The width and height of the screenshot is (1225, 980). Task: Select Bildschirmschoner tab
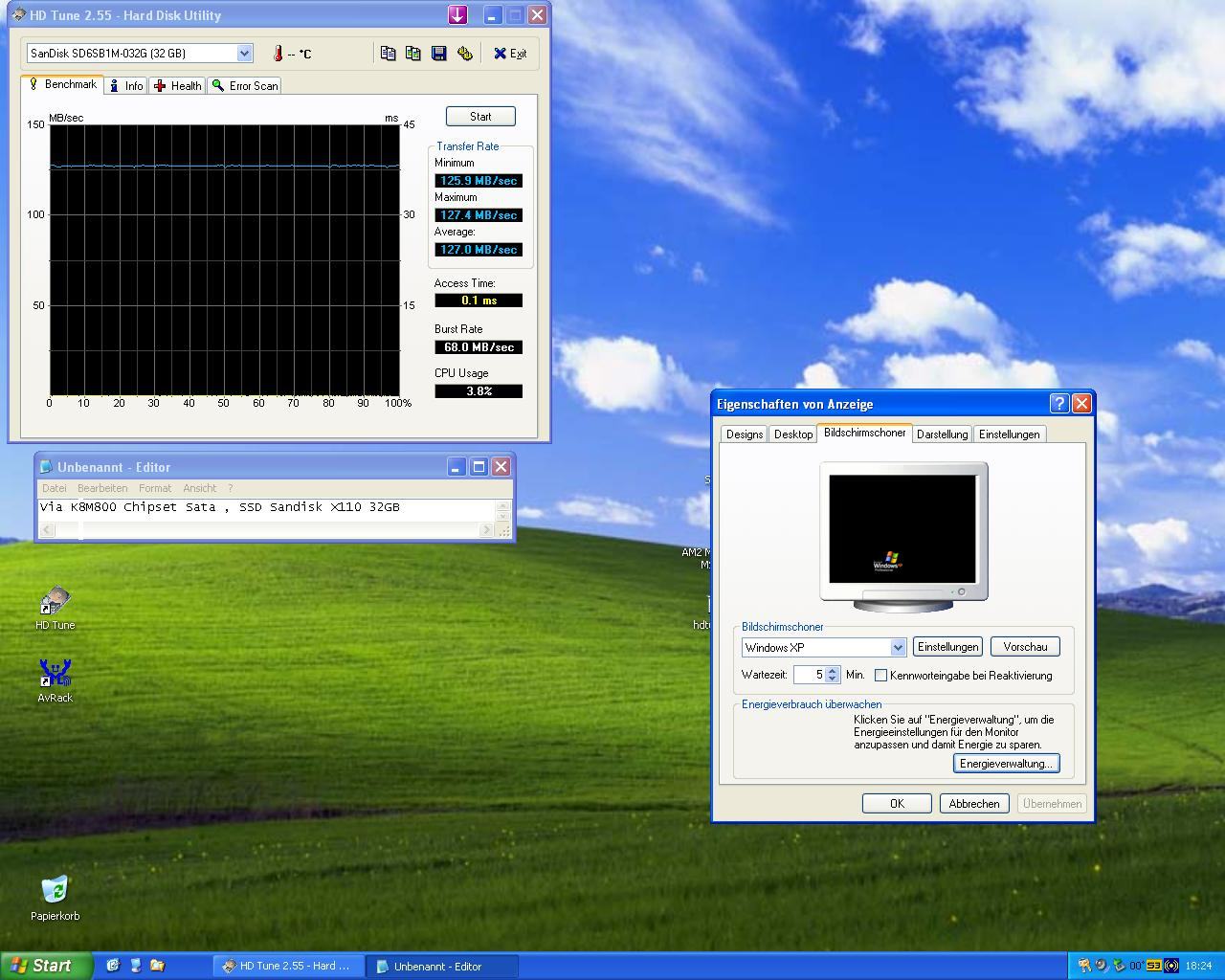point(864,433)
